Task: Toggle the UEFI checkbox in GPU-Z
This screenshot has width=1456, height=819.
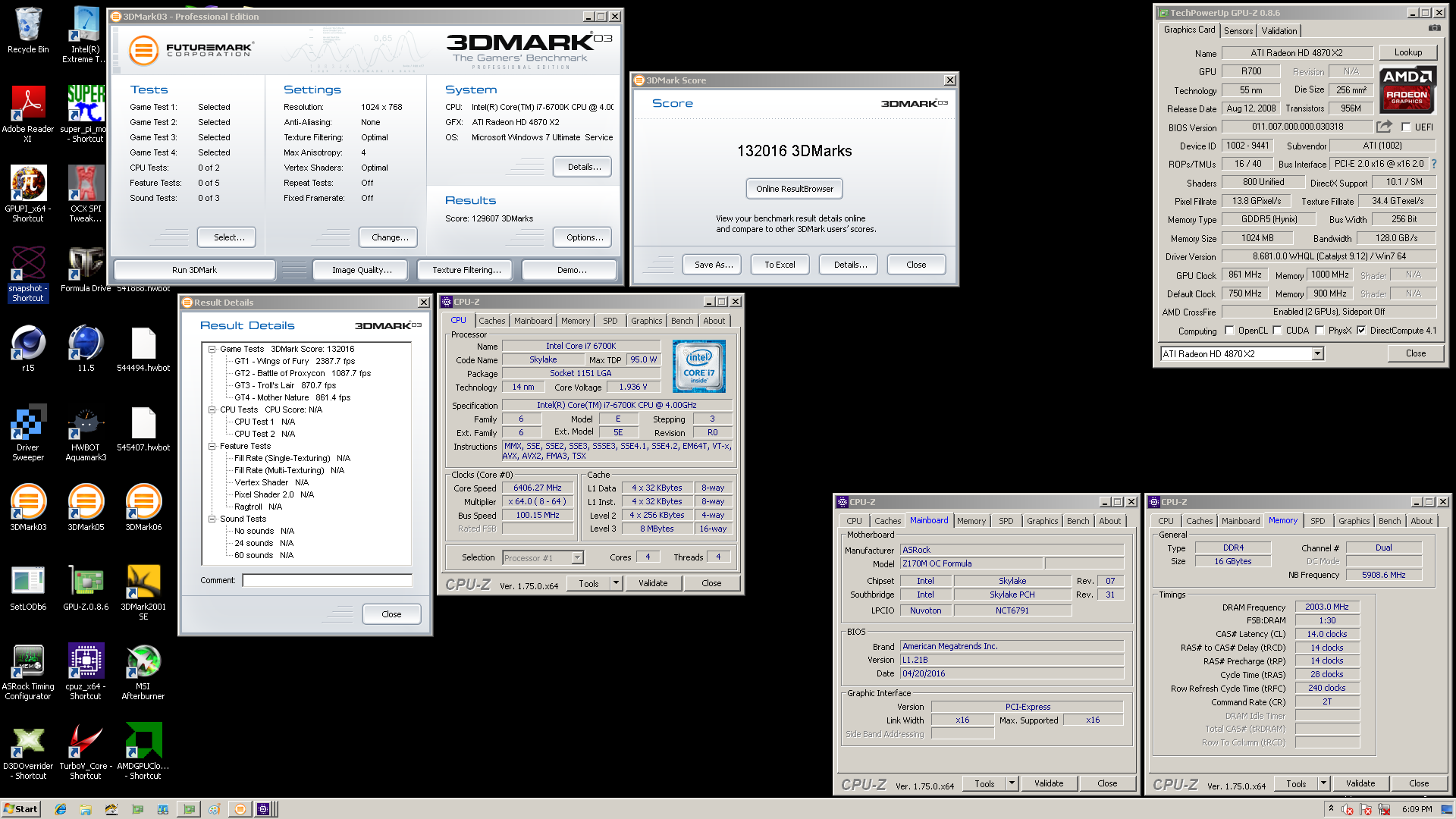Action: click(x=1406, y=127)
